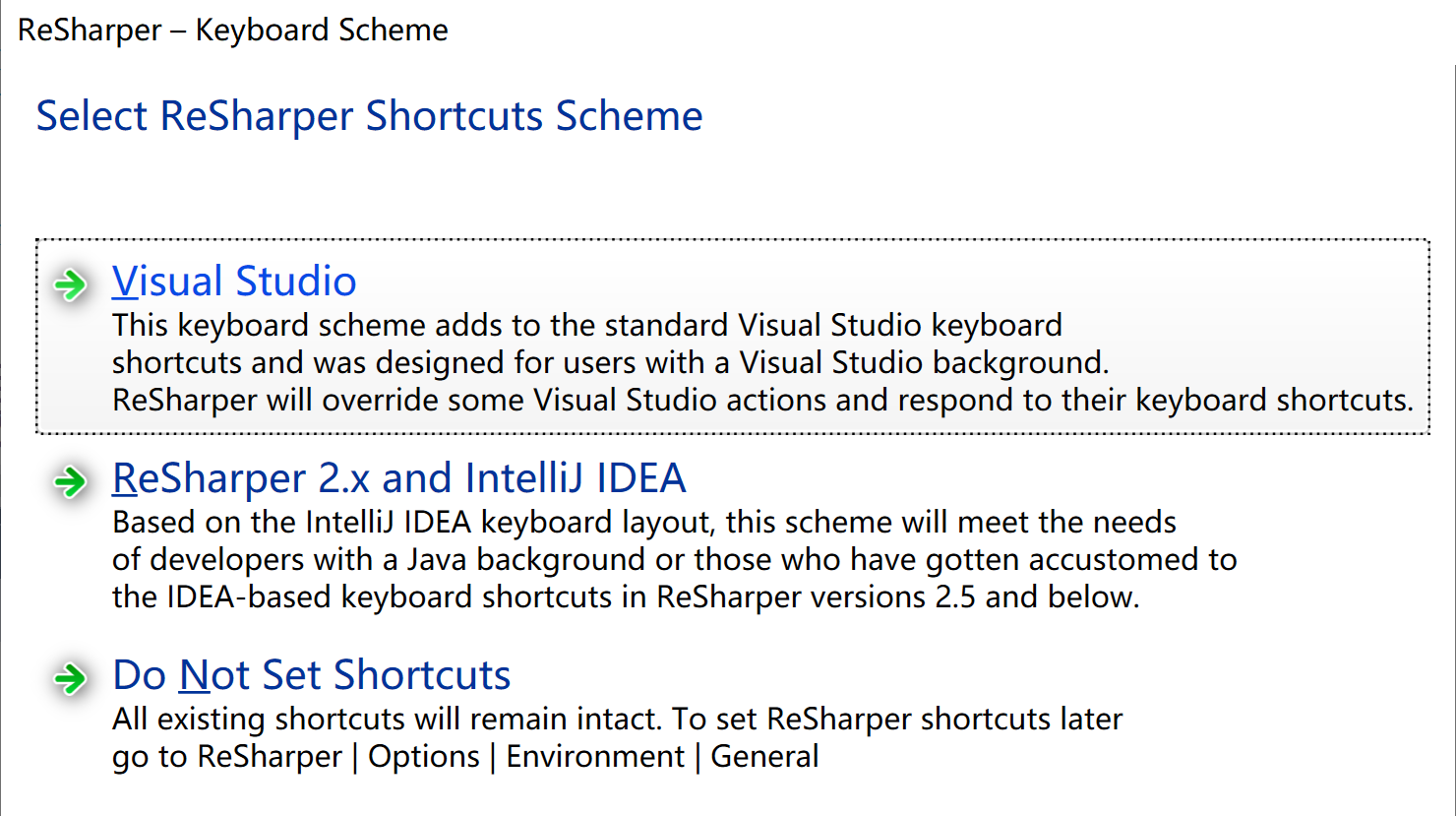Click the topmost green arrow in the dialog
The height and width of the screenshot is (816, 1456).
point(69,284)
